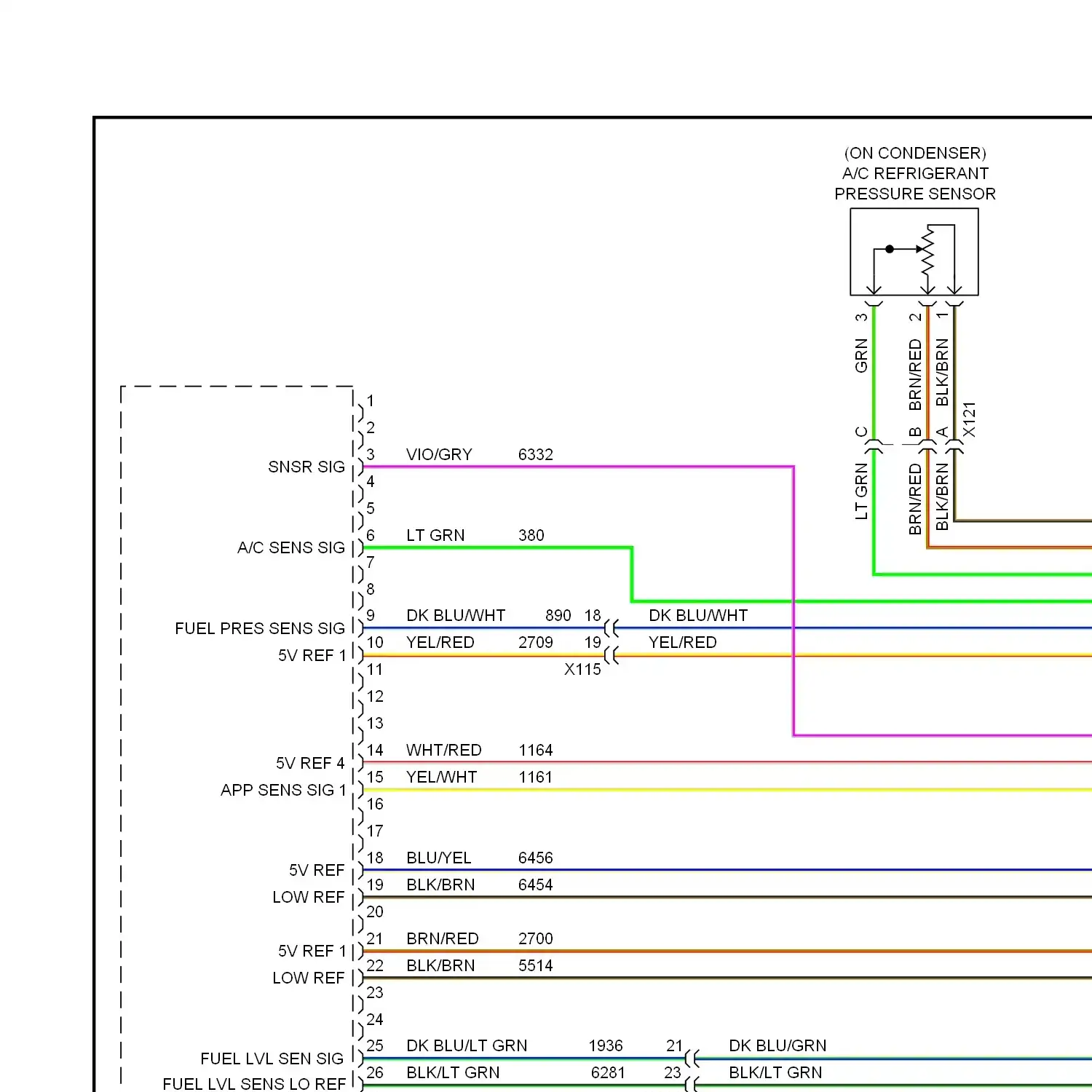Image resolution: width=1092 pixels, height=1092 pixels.
Task: Click the "FUEL PRES SENS SIG" label
Action: (259, 628)
